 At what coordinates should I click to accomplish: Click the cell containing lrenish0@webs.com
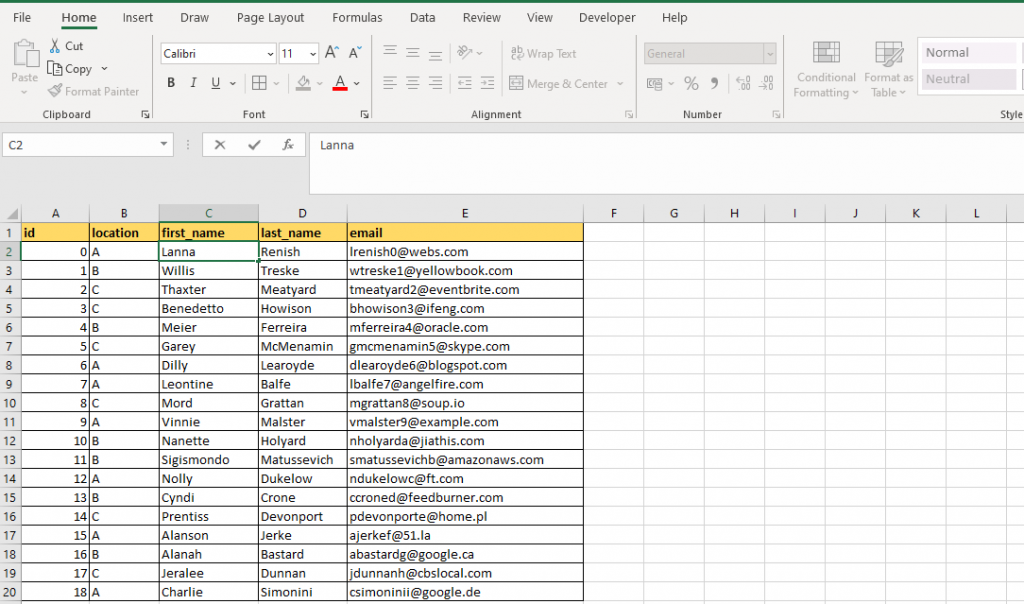465,251
